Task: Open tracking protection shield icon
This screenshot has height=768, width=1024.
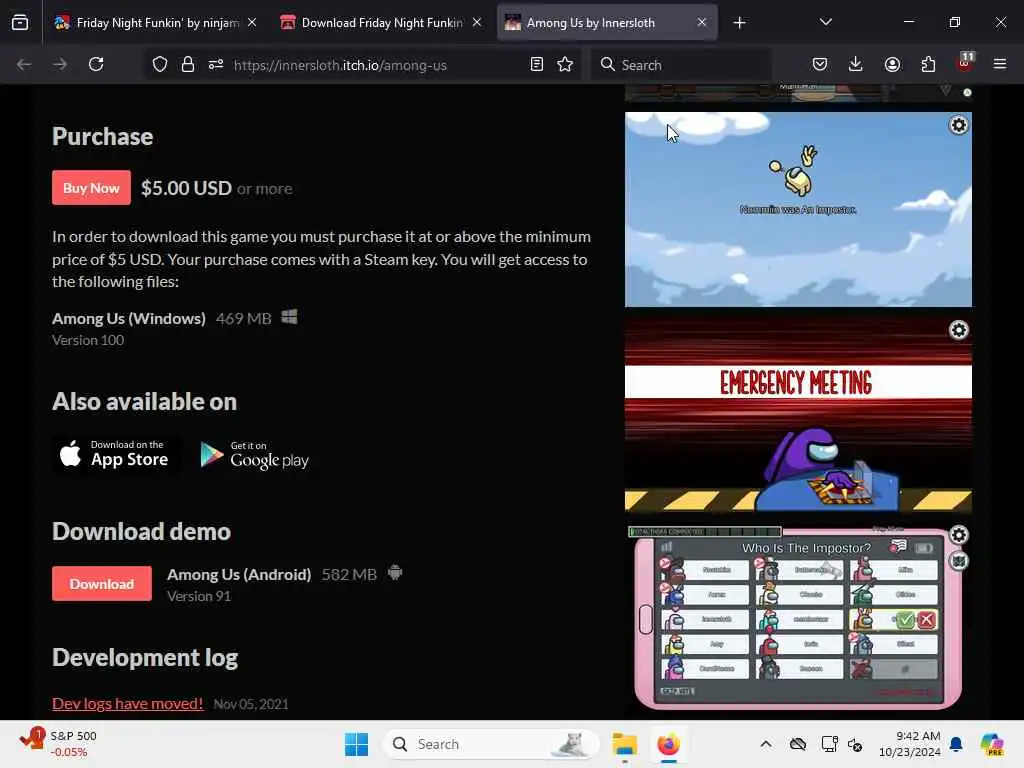Action: click(x=160, y=64)
